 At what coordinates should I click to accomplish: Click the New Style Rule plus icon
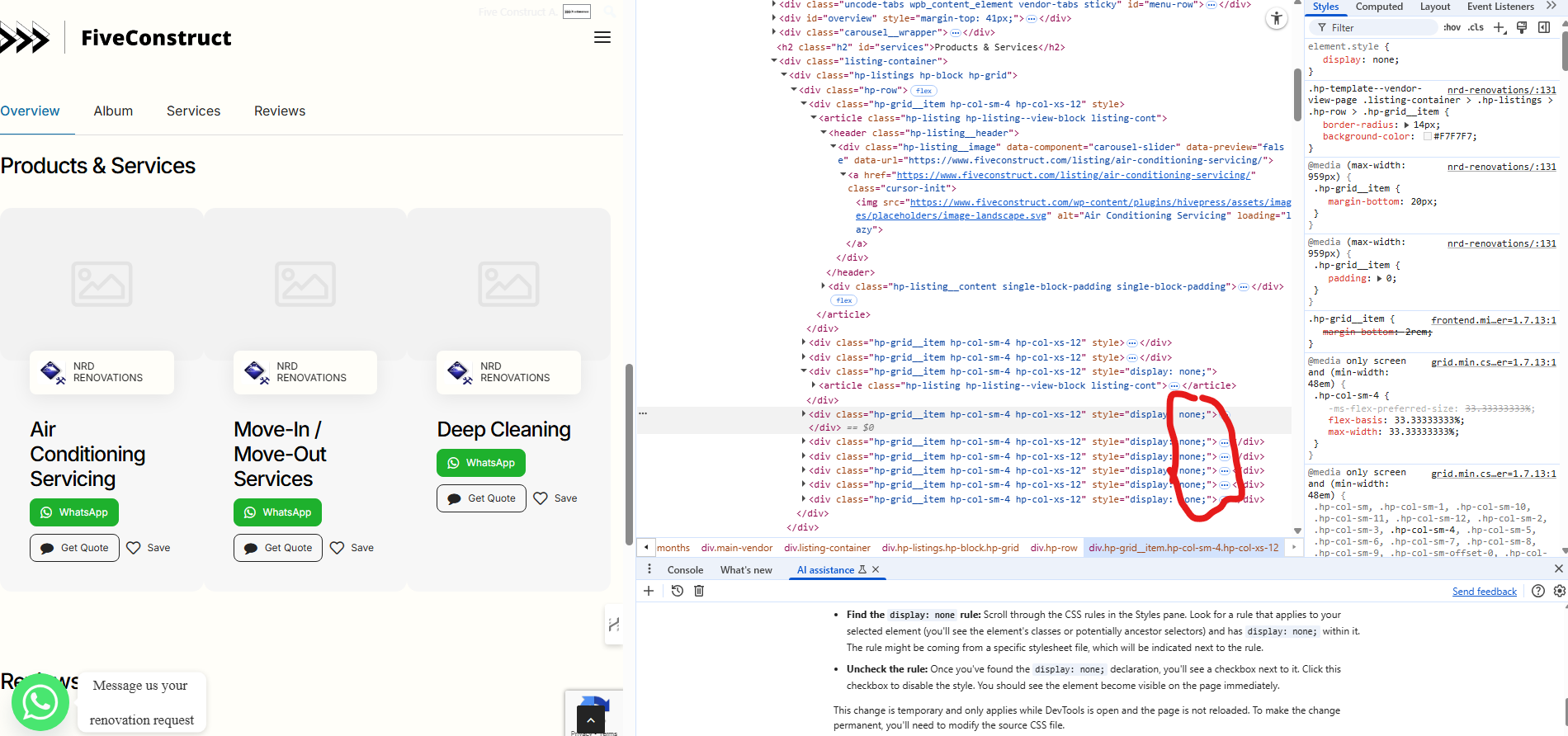tap(1500, 27)
